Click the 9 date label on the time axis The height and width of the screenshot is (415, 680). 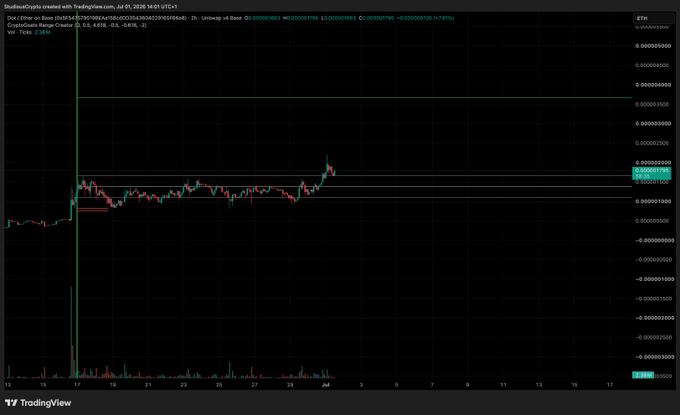pos(468,385)
